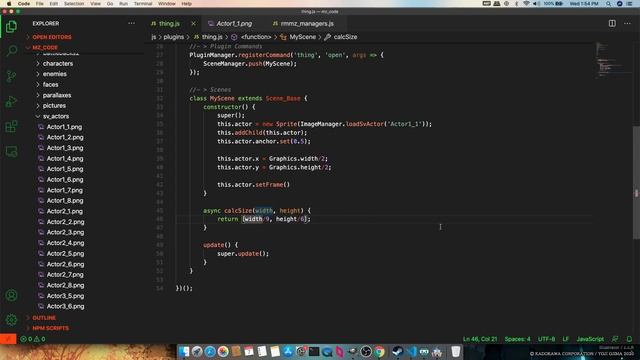The height and width of the screenshot is (360, 640).
Task: Expand the characters folder
Action: coord(58,64)
